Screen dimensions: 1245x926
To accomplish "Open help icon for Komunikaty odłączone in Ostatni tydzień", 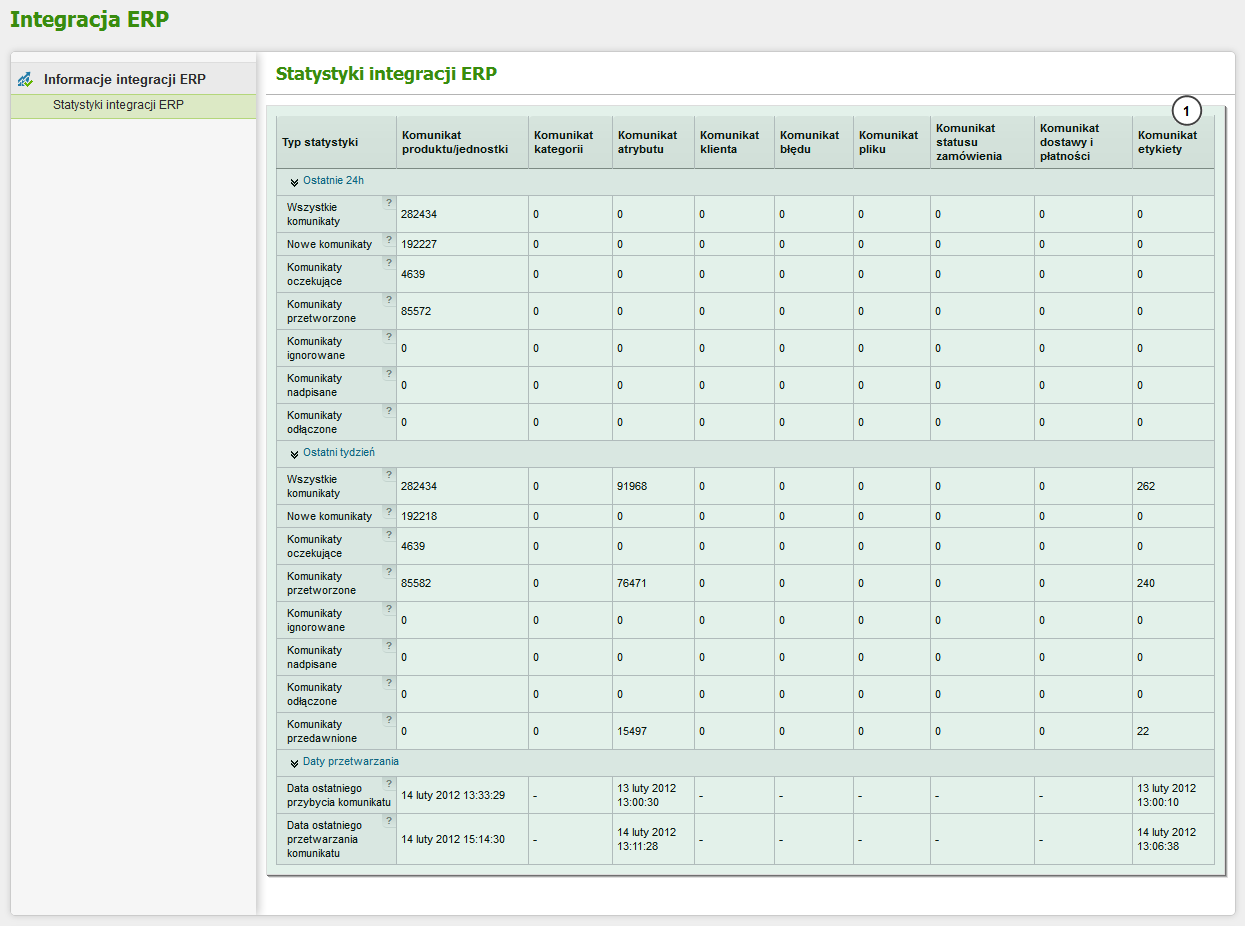I will (389, 682).
